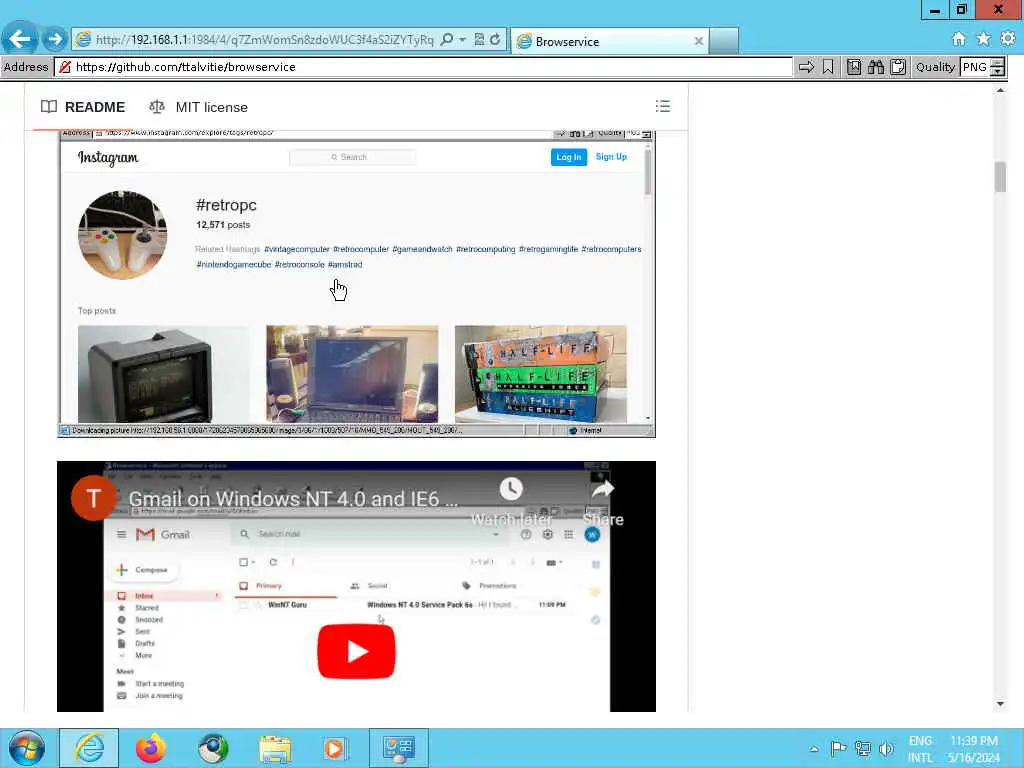Click the page vertical scrollbar thumb
1024x768 pixels.
(x=1000, y=176)
